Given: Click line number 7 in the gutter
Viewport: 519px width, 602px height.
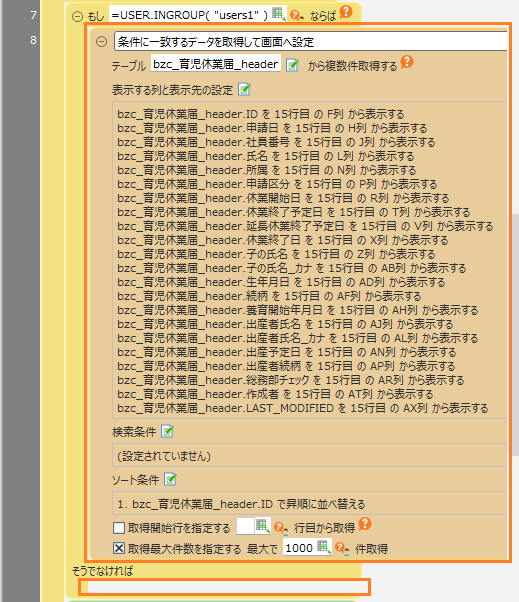Looking at the screenshot, I should click(33, 15).
